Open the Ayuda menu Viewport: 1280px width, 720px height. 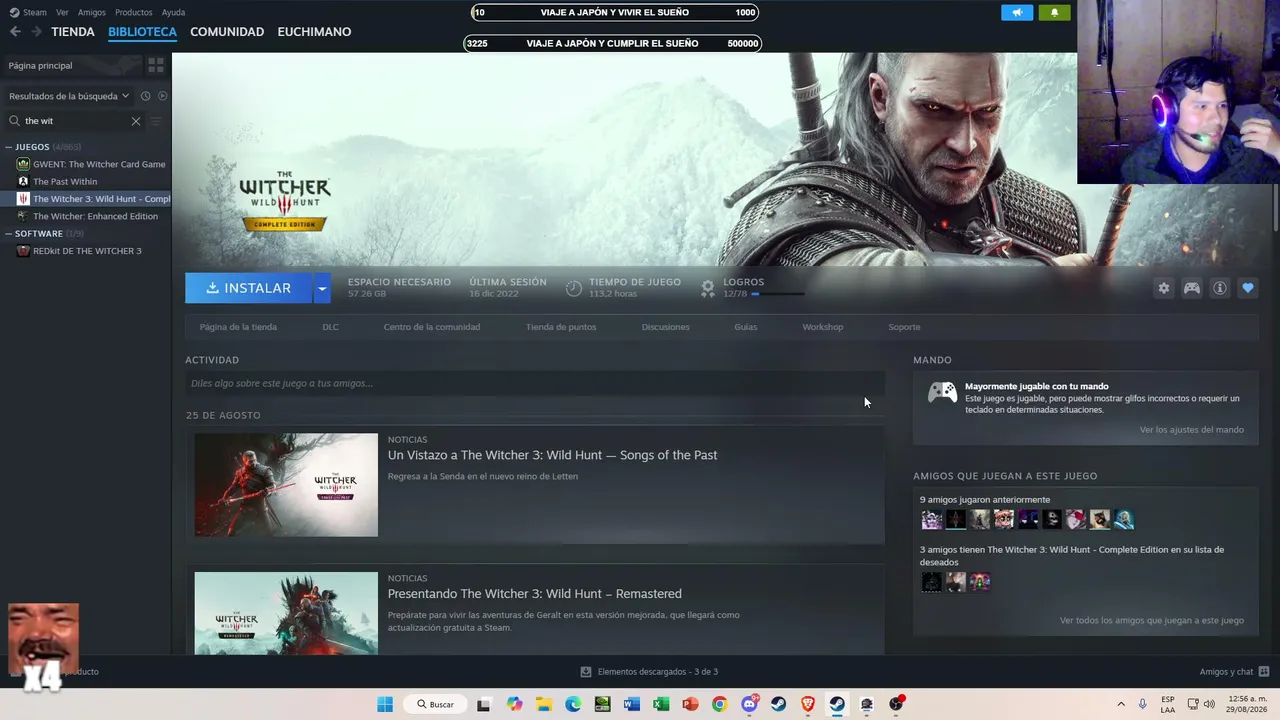[x=173, y=12]
